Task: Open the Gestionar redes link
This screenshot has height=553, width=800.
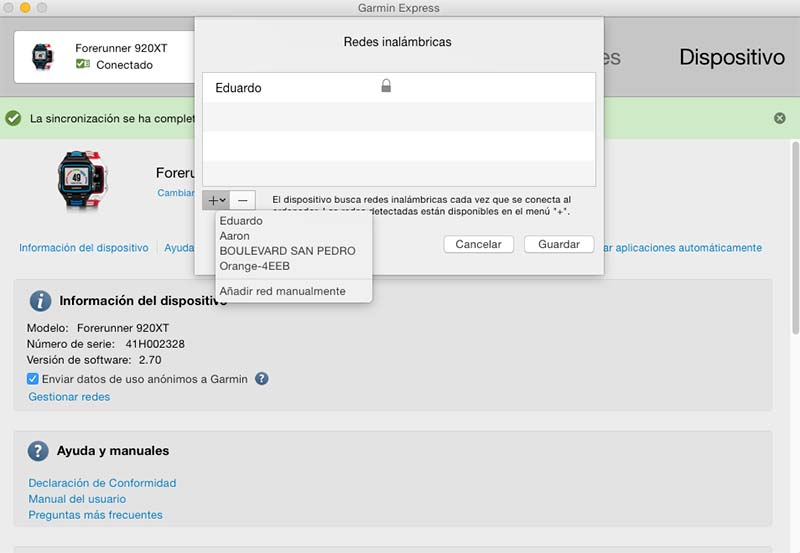Action: [x=69, y=397]
